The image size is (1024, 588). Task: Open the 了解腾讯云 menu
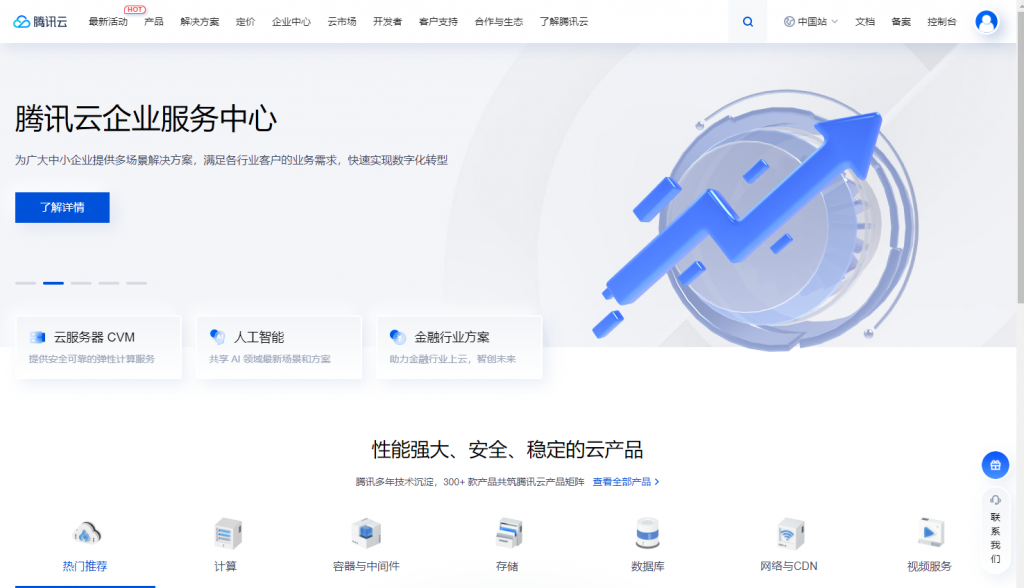point(564,22)
